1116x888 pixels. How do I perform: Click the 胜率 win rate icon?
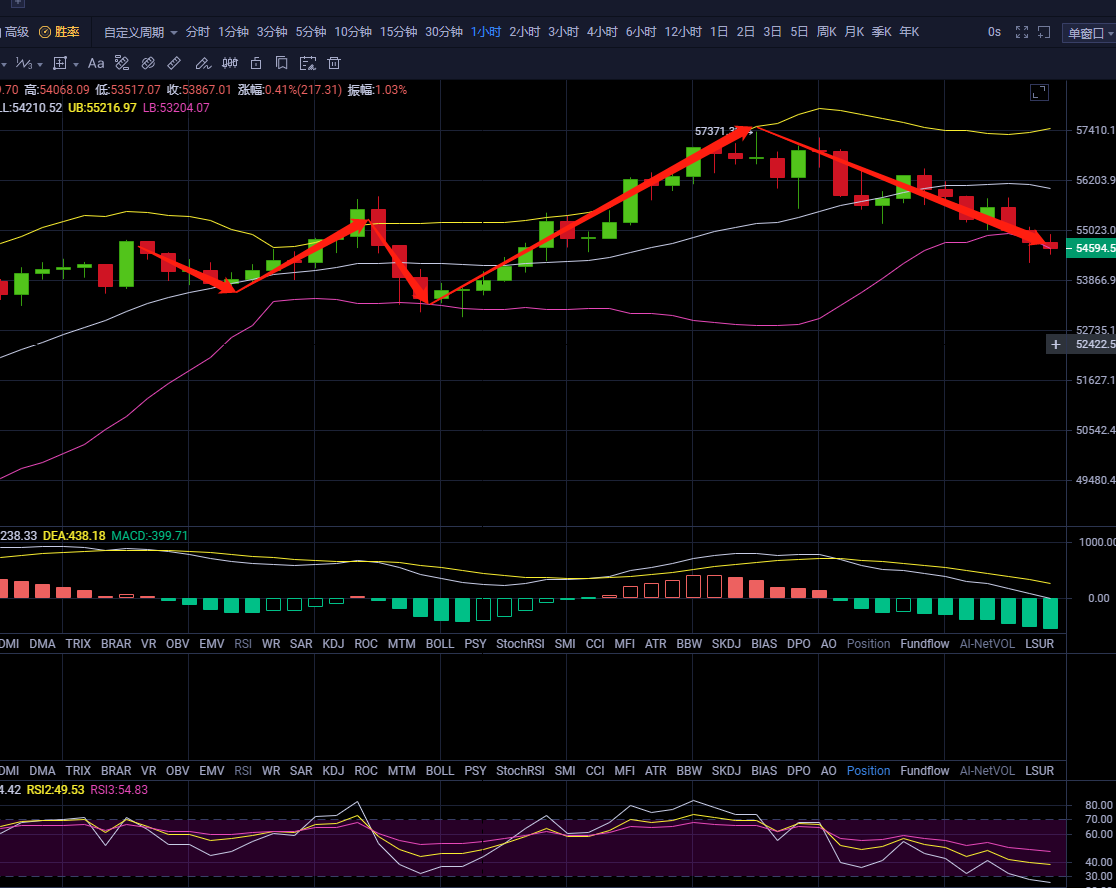[x=45, y=32]
